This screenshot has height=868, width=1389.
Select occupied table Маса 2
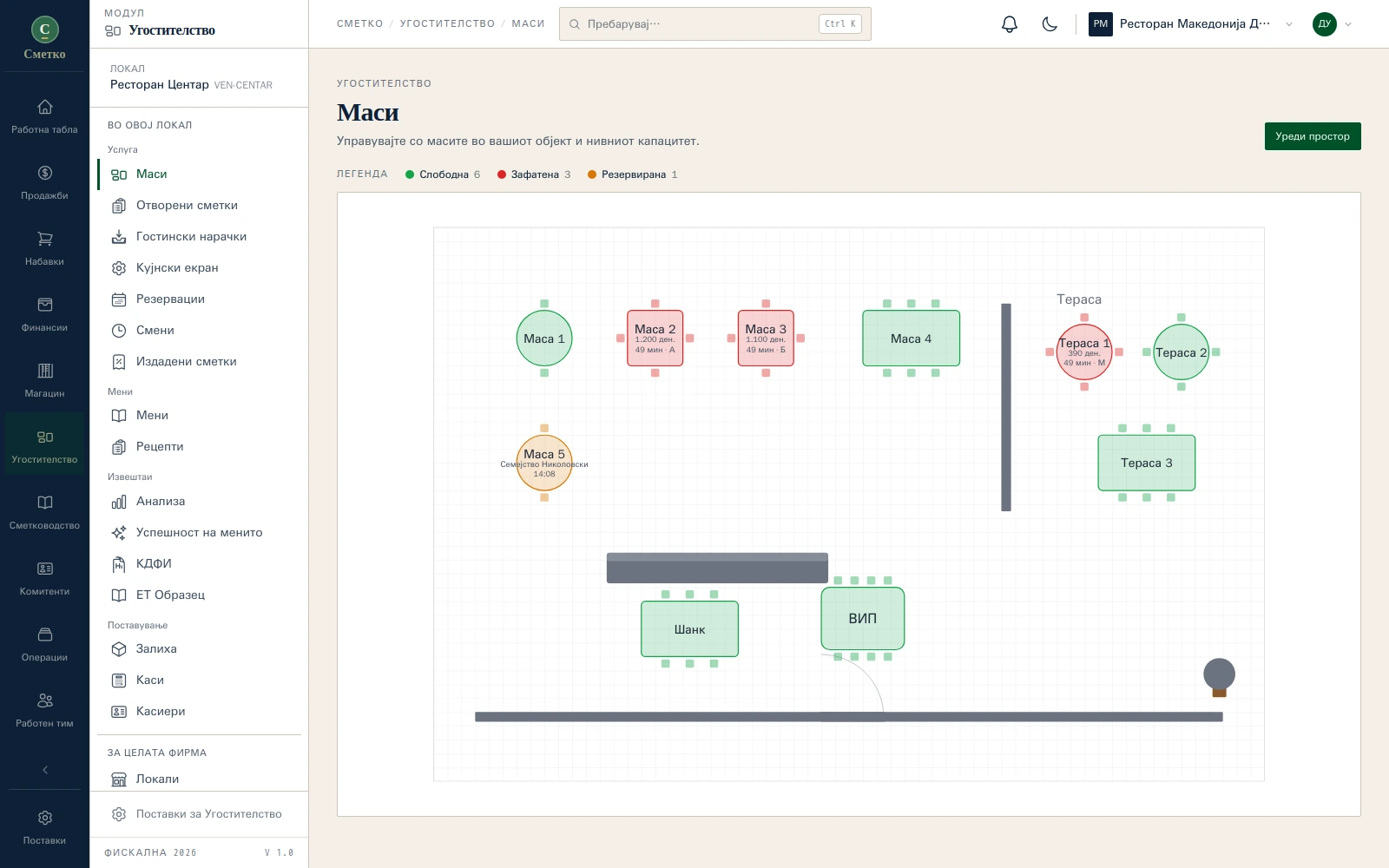(655, 339)
